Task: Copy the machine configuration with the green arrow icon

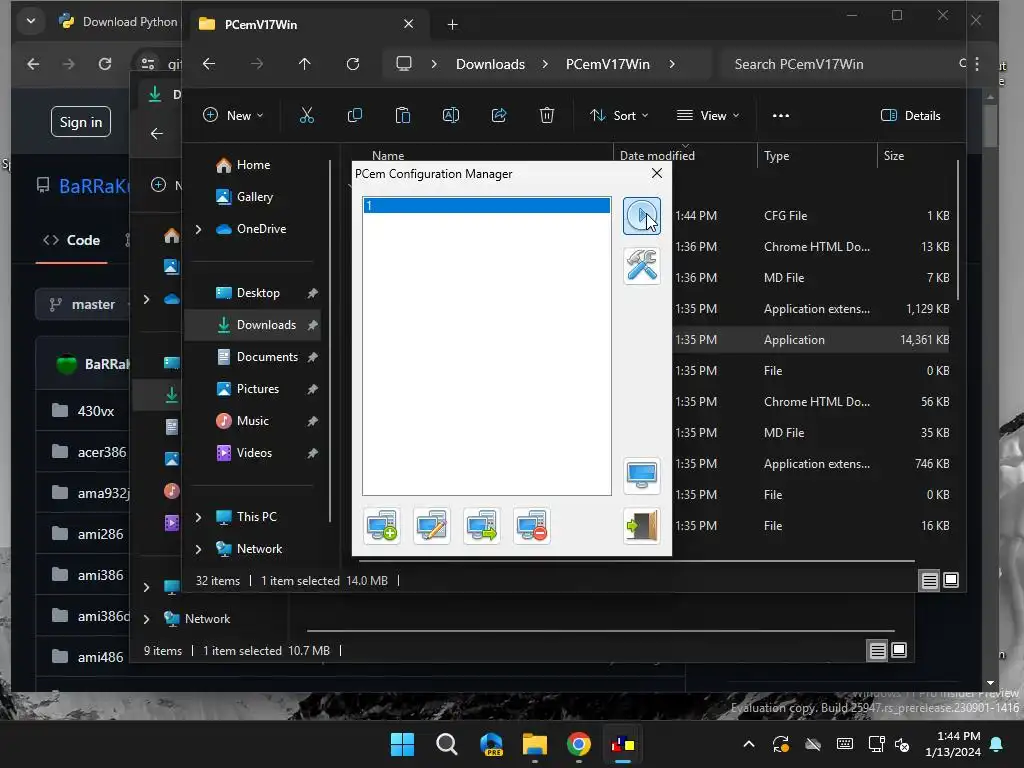Action: (481, 526)
